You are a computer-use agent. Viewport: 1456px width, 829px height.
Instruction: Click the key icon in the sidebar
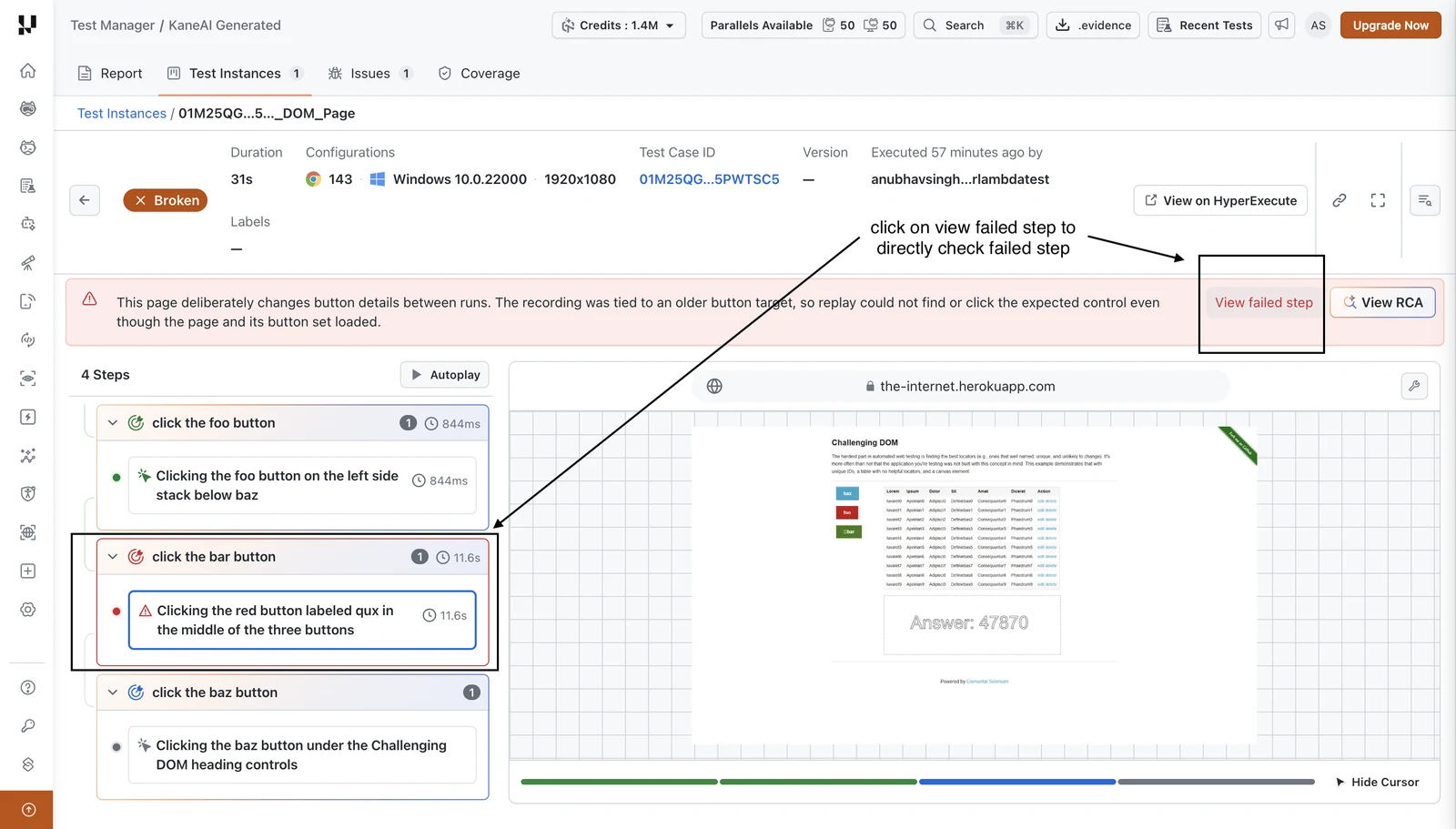[28, 726]
